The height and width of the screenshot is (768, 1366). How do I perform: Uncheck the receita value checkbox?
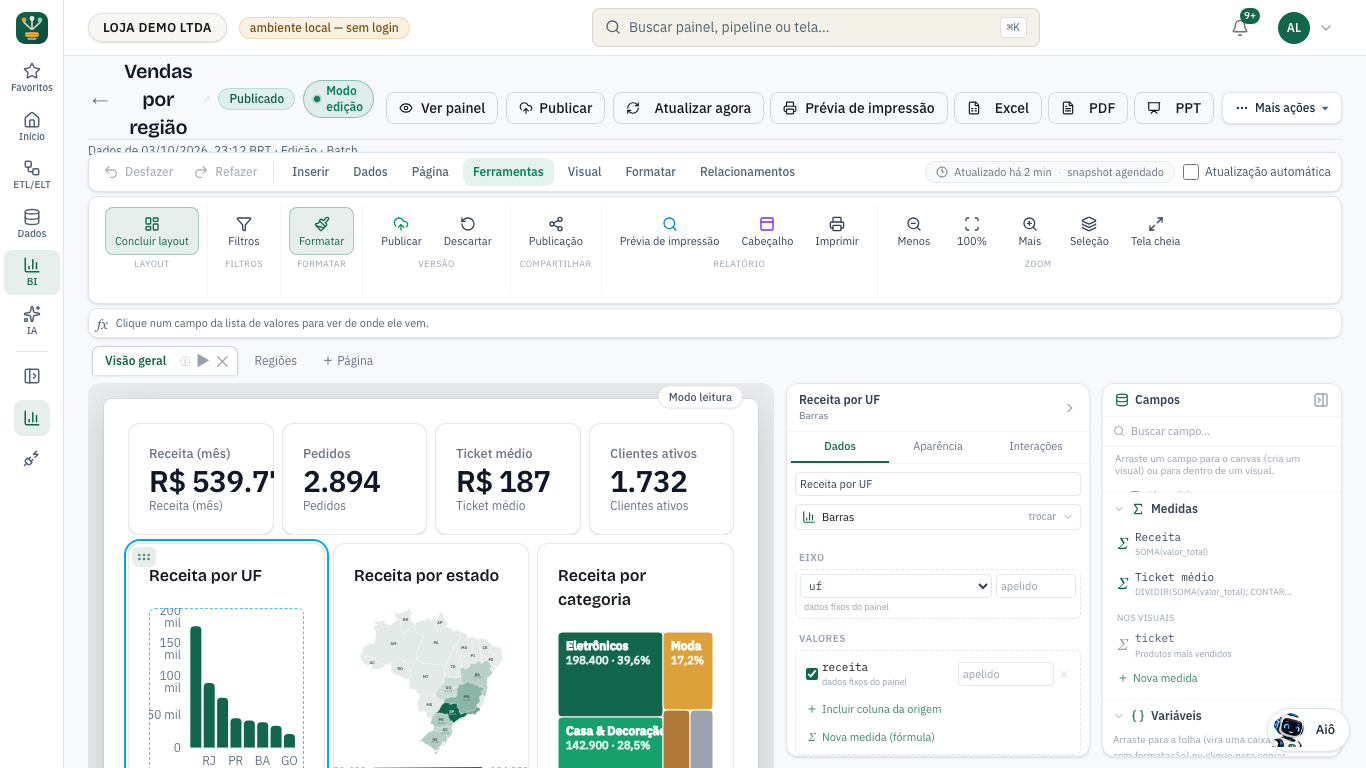coord(812,674)
